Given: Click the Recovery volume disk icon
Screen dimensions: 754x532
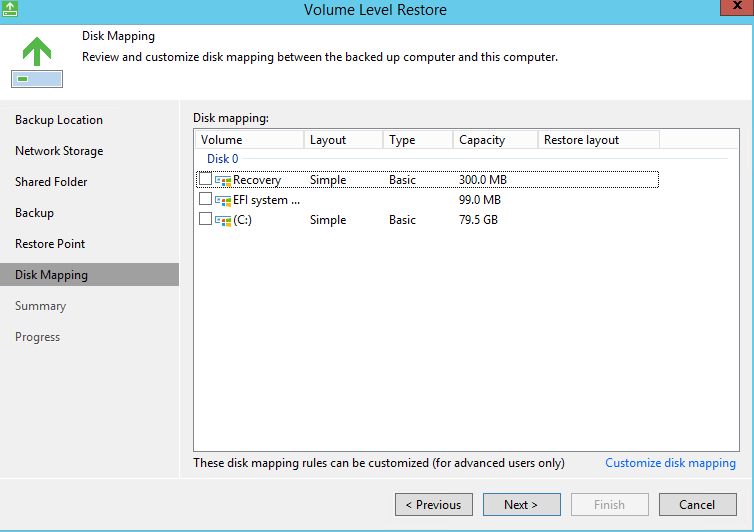Looking at the screenshot, I should (223, 180).
